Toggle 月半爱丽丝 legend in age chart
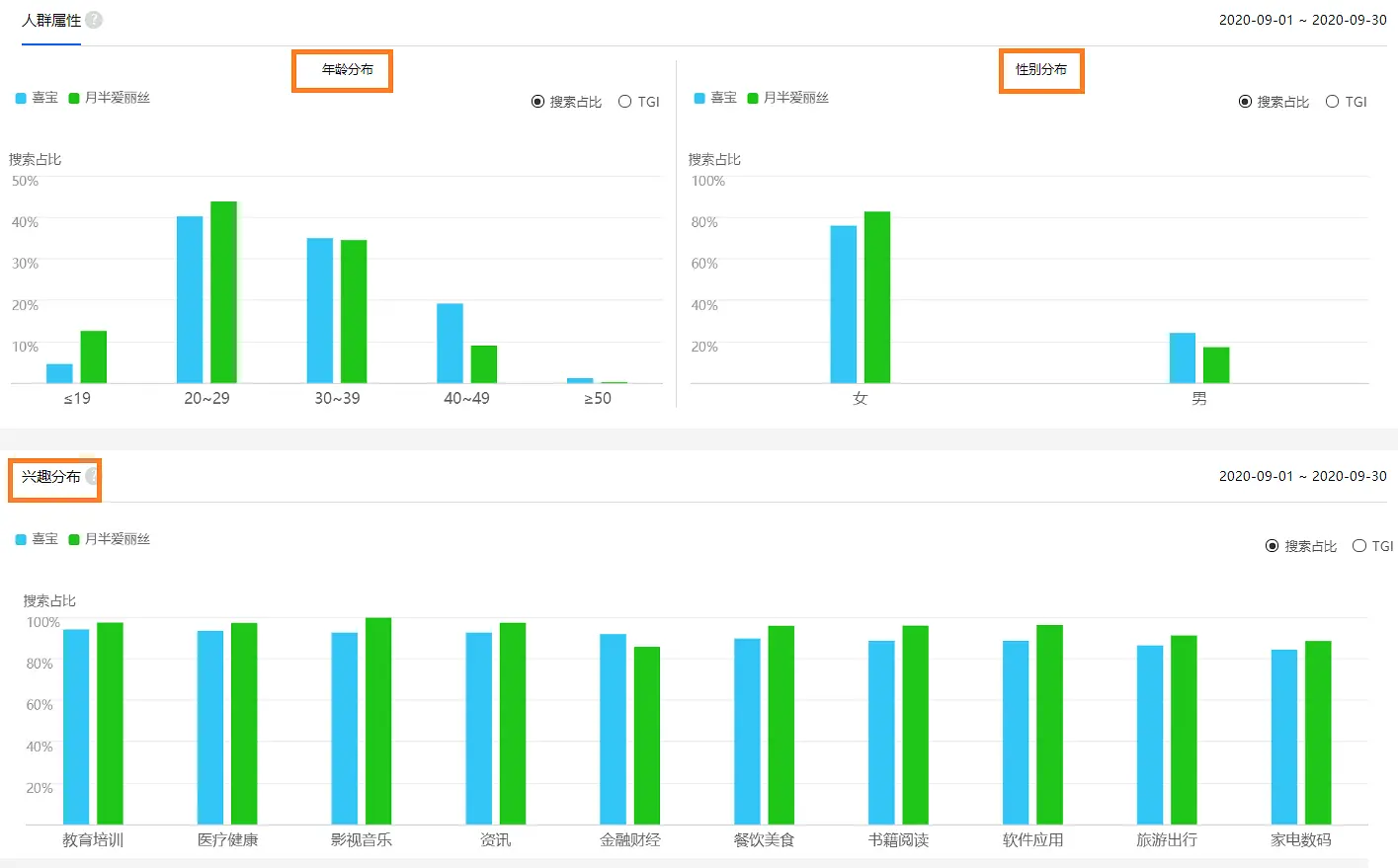Screen dimensions: 1398x868 pos(109,98)
